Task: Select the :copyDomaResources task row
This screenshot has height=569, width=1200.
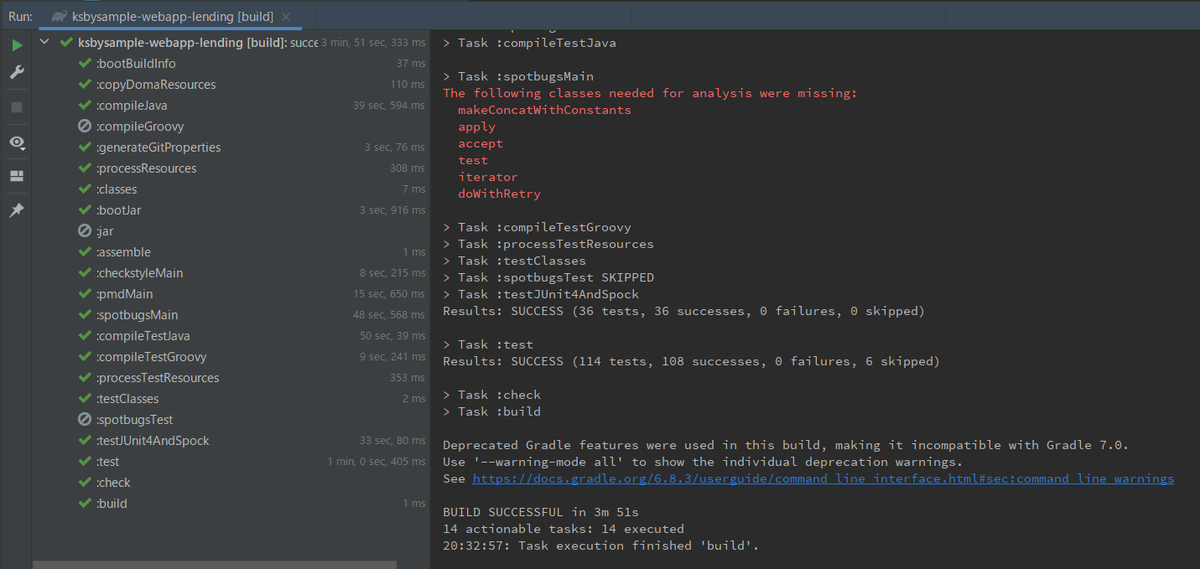Action: pyautogui.click(x=233, y=84)
